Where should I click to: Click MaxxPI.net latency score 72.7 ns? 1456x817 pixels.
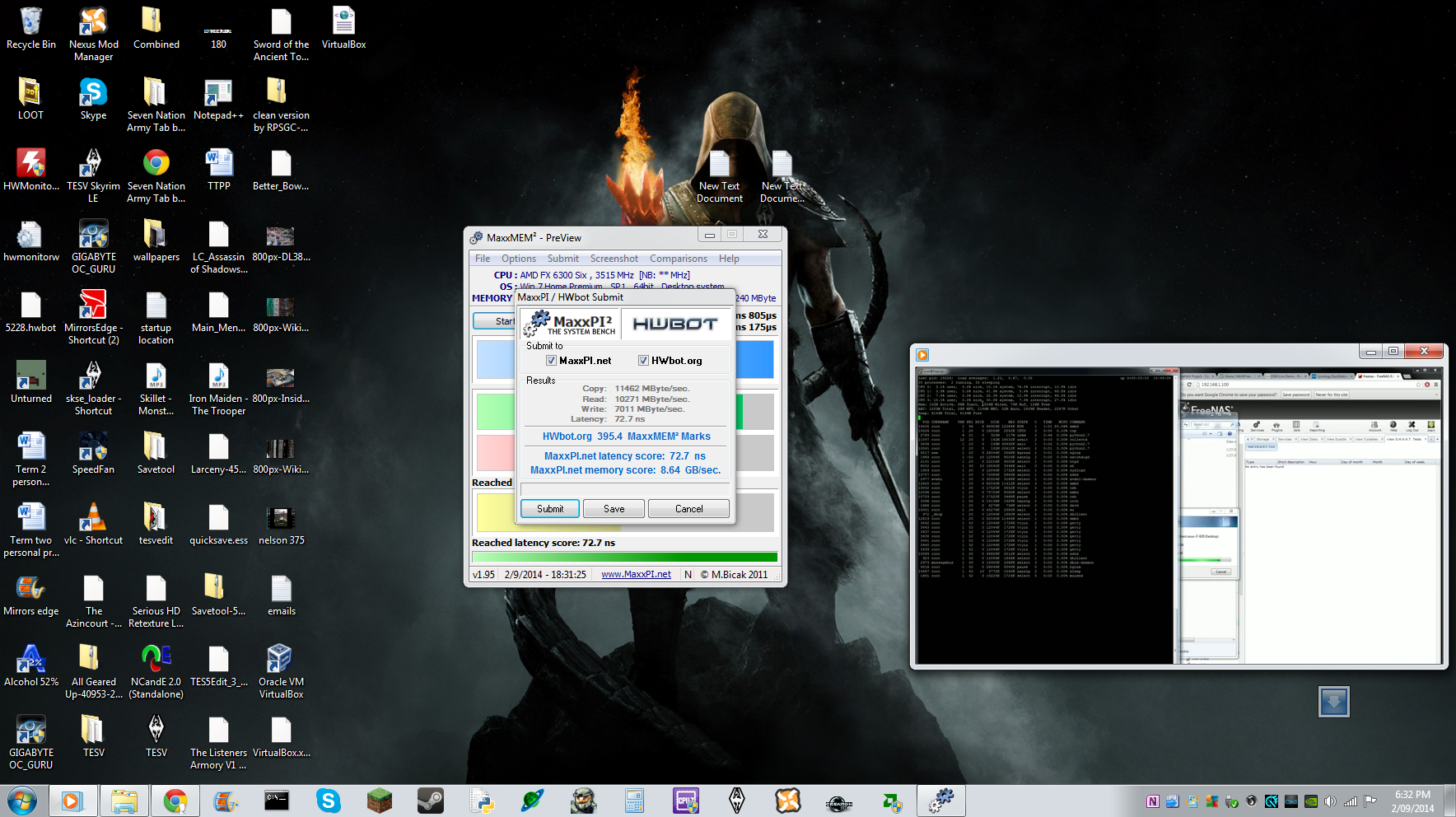pos(624,456)
